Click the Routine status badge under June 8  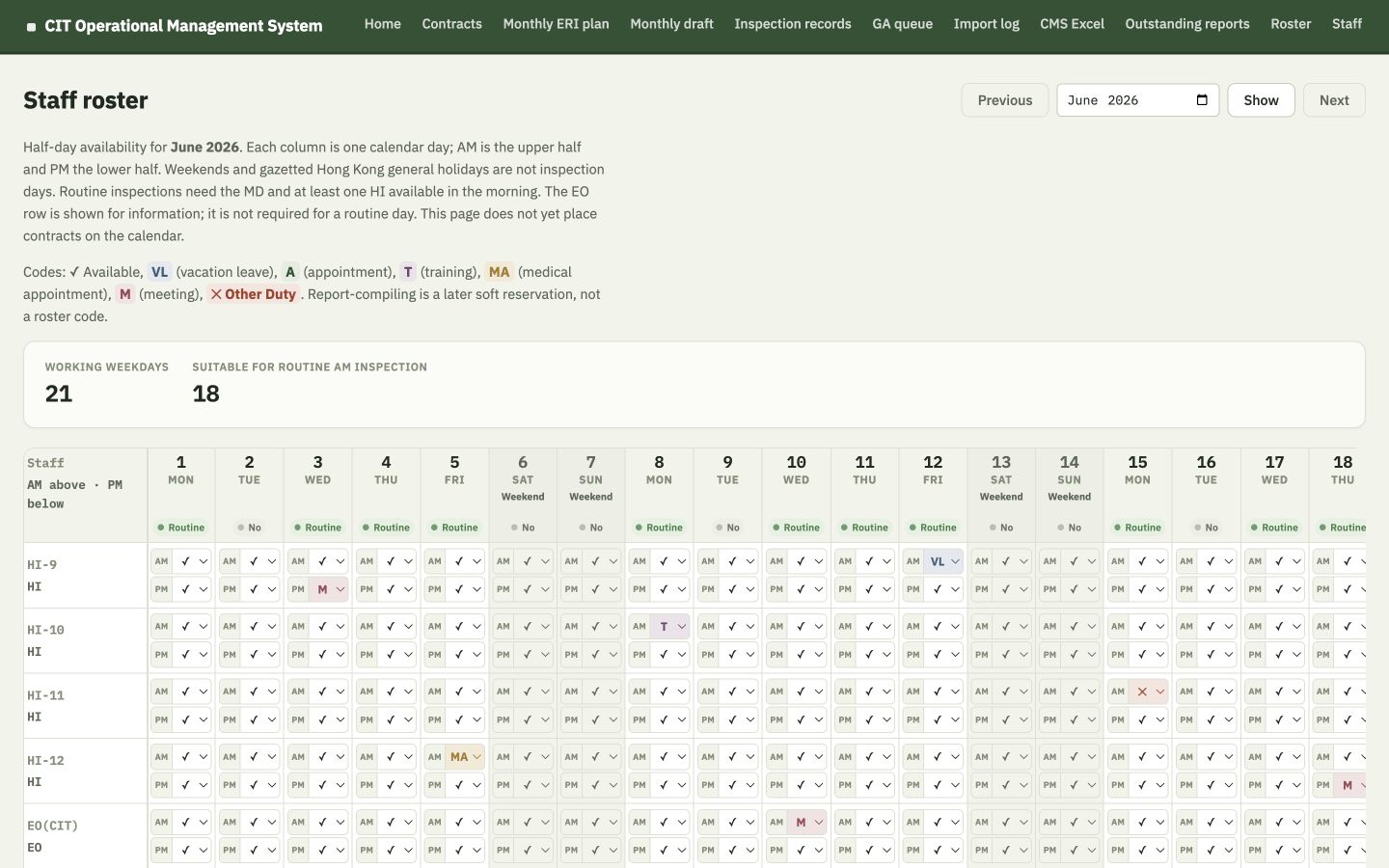(x=659, y=528)
